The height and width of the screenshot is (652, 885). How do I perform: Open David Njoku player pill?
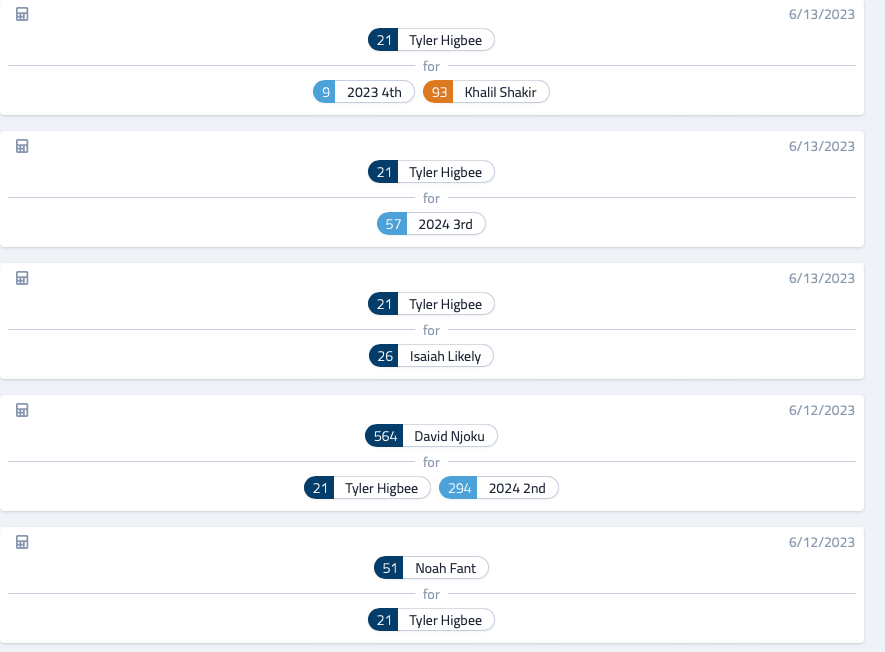tap(431, 436)
